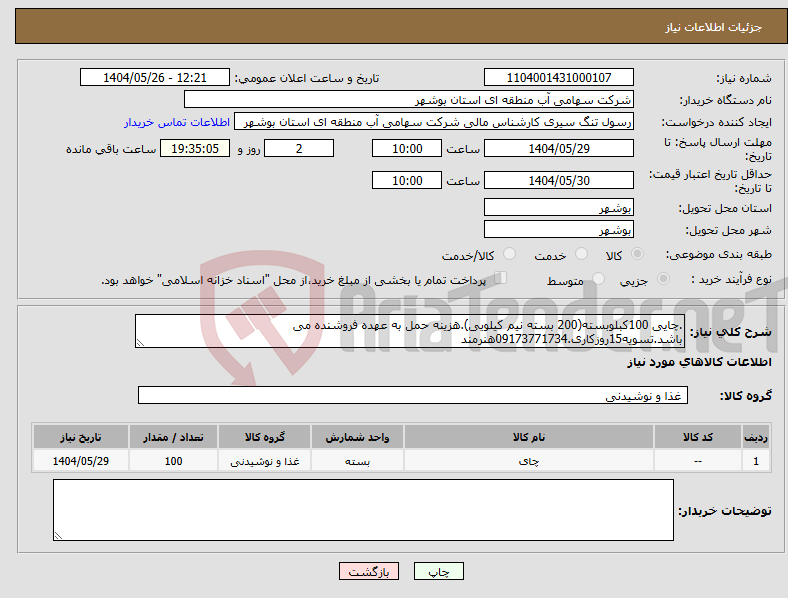The width and height of the screenshot is (788, 598).
Task: Click the ردیف column header
Action: (756, 437)
